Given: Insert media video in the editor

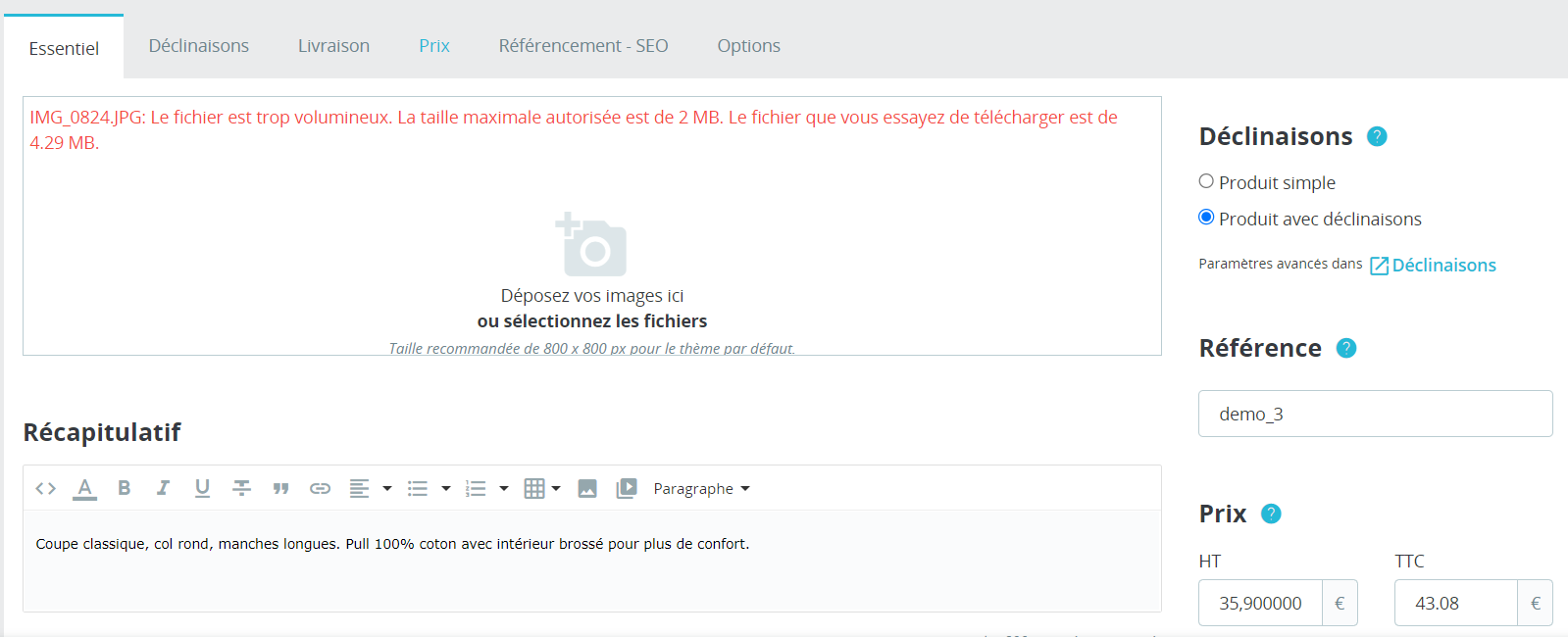Looking at the screenshot, I should 627,488.
